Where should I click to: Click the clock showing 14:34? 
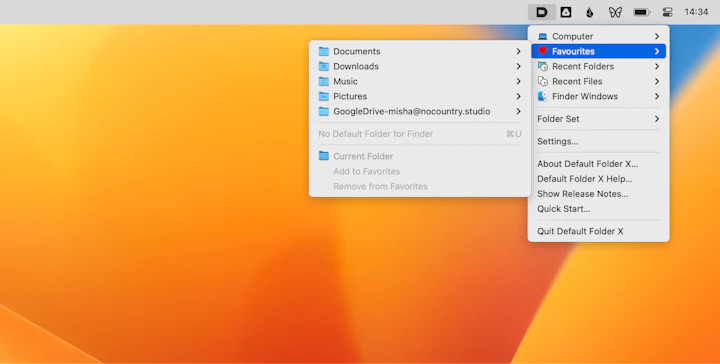click(x=696, y=12)
